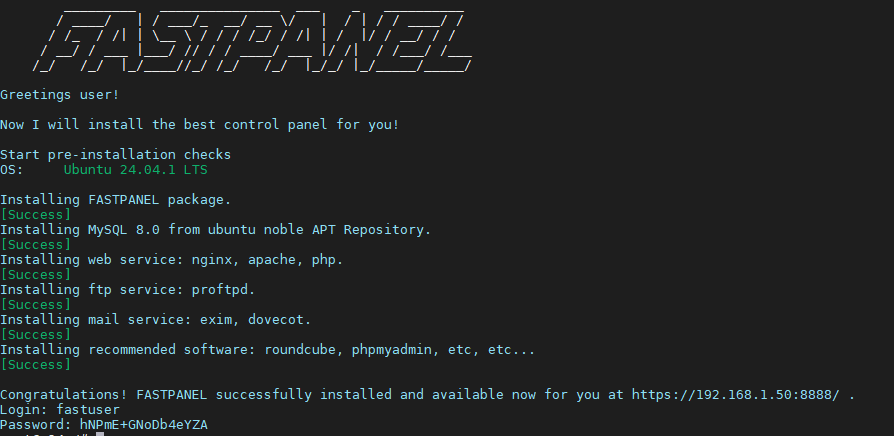The height and width of the screenshot is (436, 894).
Task: Click the [Success] under Installing FASTPANEL package
Action: click(x=35, y=215)
